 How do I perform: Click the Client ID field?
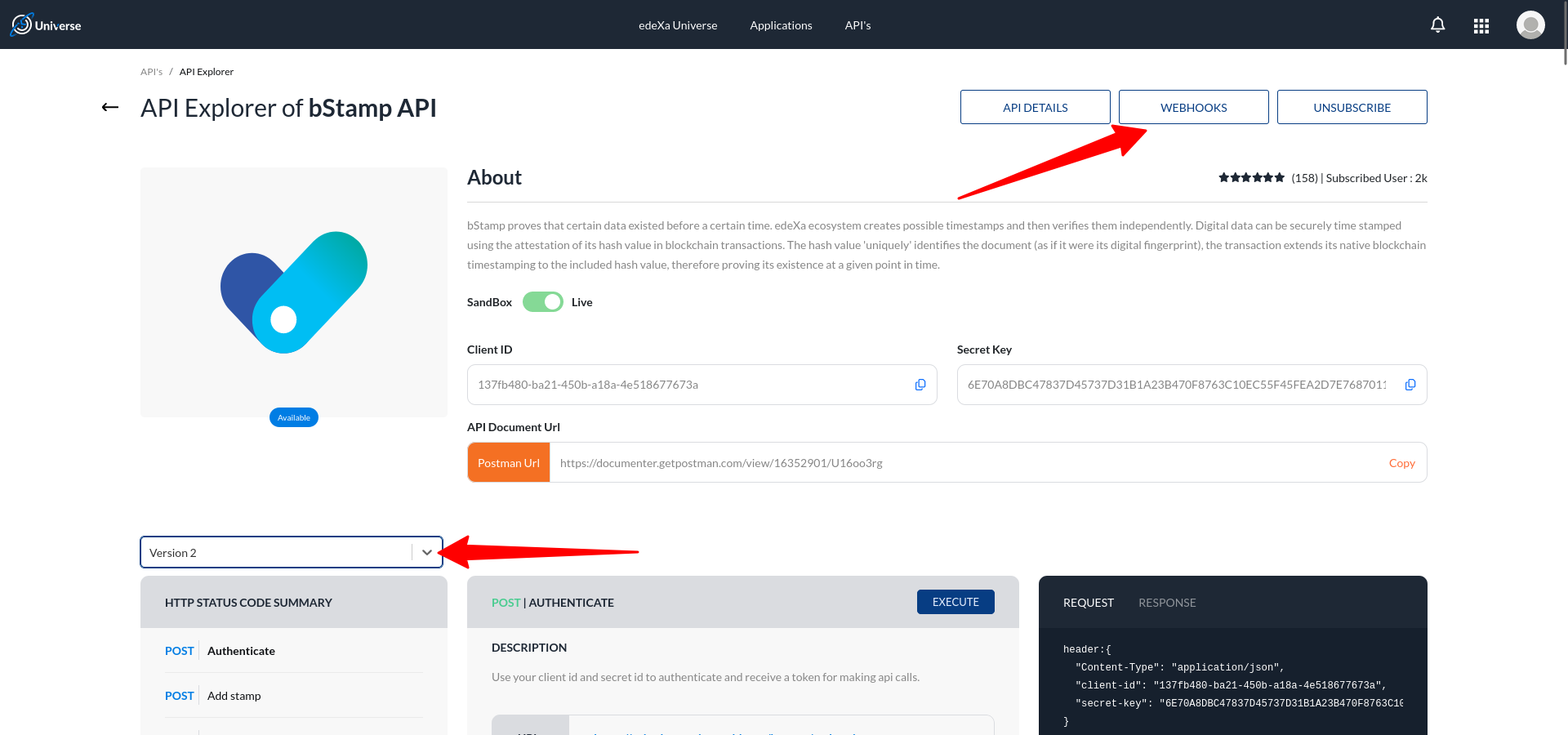(702, 385)
